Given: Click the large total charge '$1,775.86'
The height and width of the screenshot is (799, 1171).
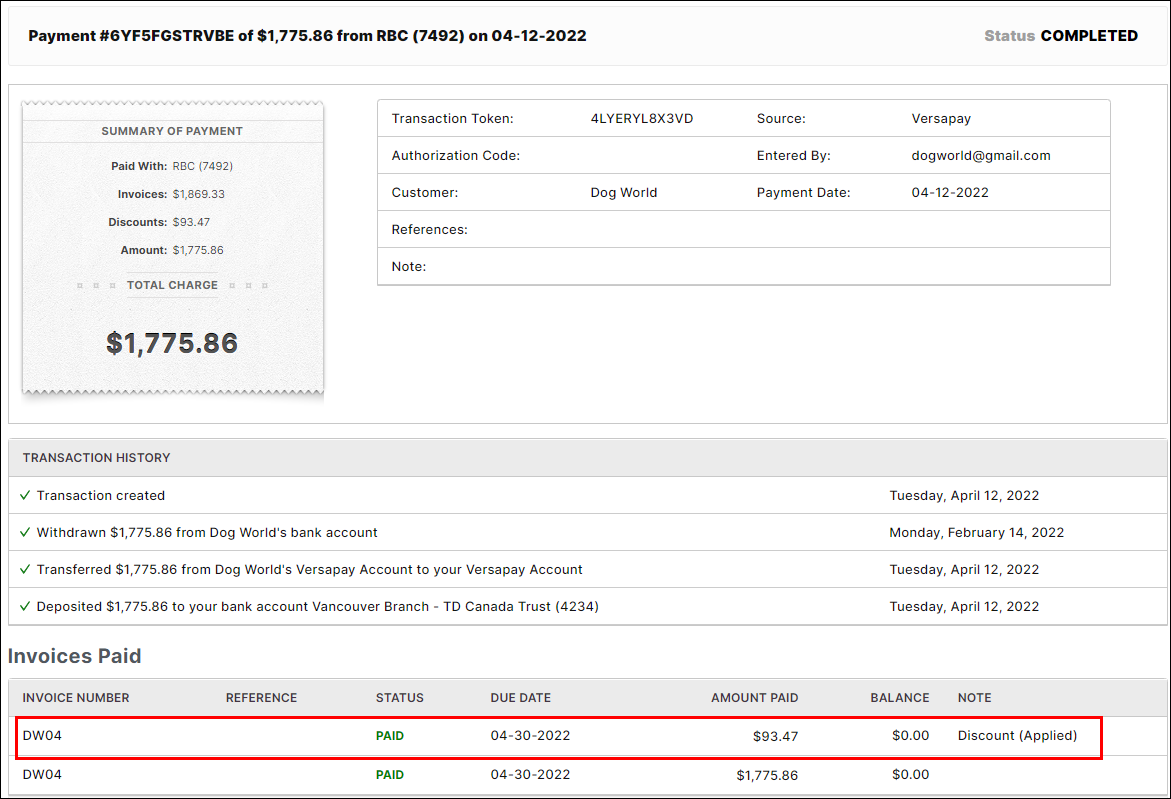Looking at the screenshot, I should (172, 343).
